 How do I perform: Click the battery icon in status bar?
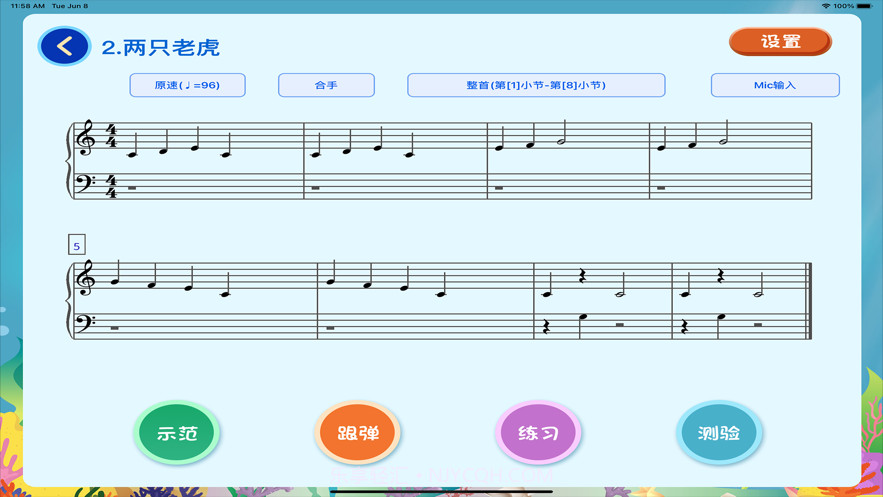coord(864,6)
